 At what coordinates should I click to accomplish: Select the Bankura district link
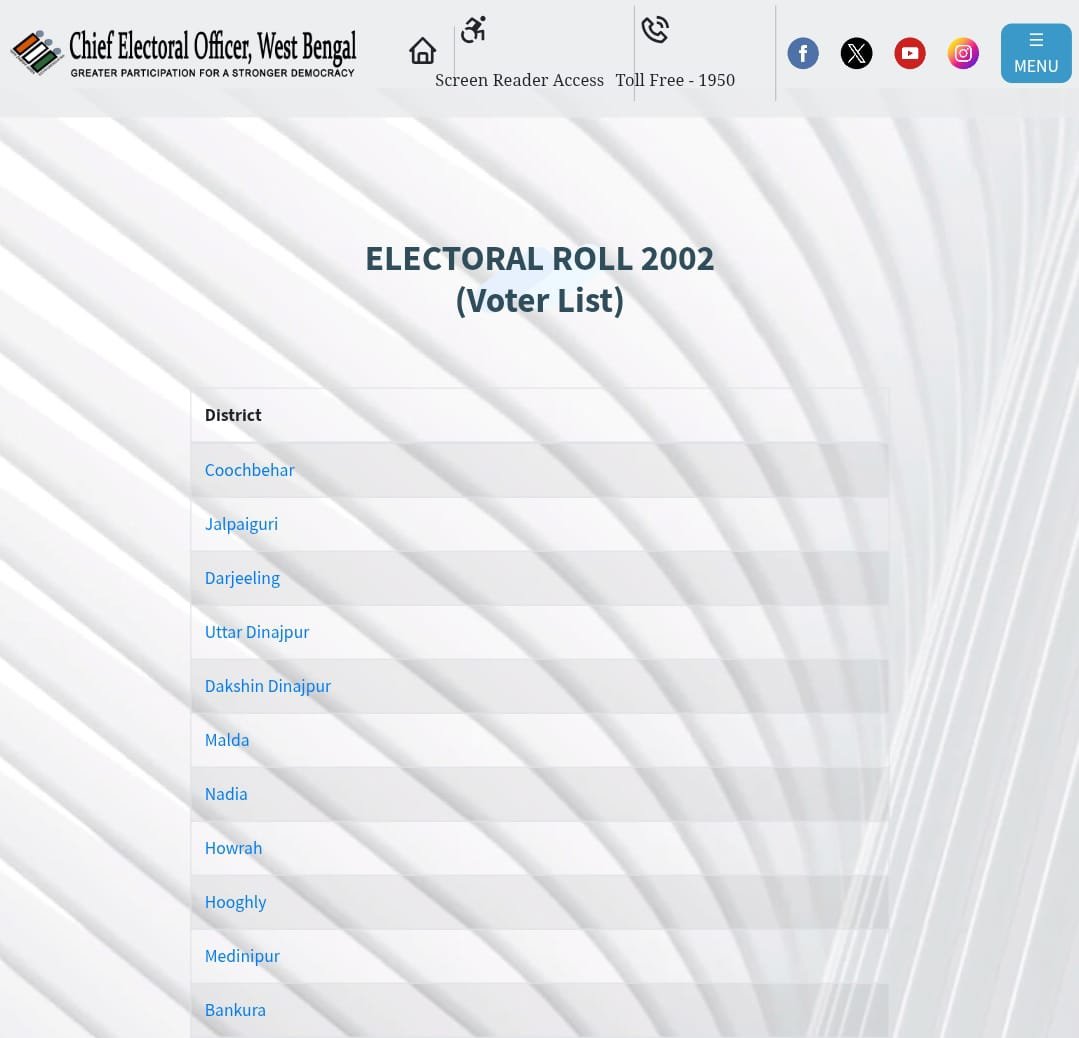[235, 1010]
